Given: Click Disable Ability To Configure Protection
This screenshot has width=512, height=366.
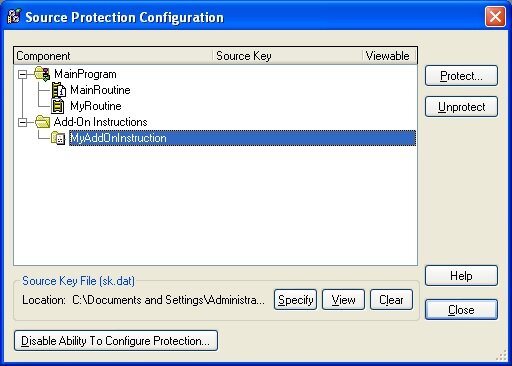Looking at the screenshot, I should pyautogui.click(x=116, y=341).
